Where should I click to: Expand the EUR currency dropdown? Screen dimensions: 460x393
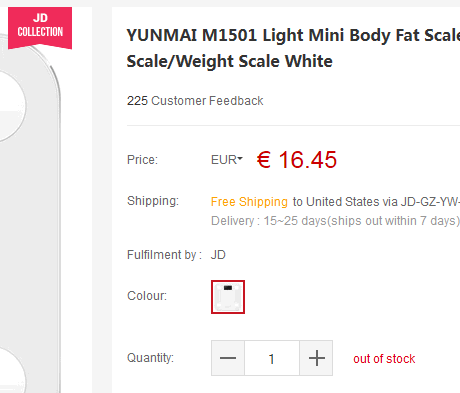point(227,160)
